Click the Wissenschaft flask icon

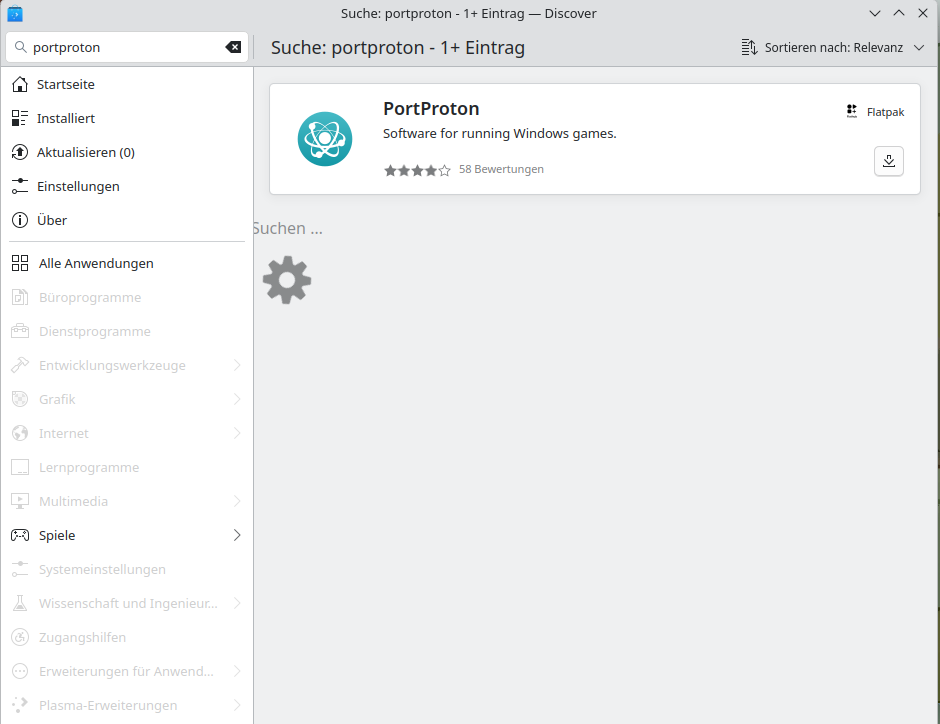point(20,603)
